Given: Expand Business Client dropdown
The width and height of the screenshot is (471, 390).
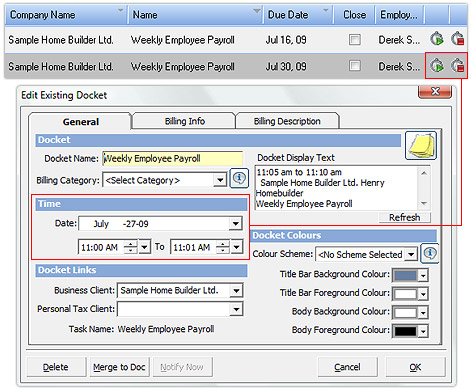Looking at the screenshot, I should coord(236,290).
